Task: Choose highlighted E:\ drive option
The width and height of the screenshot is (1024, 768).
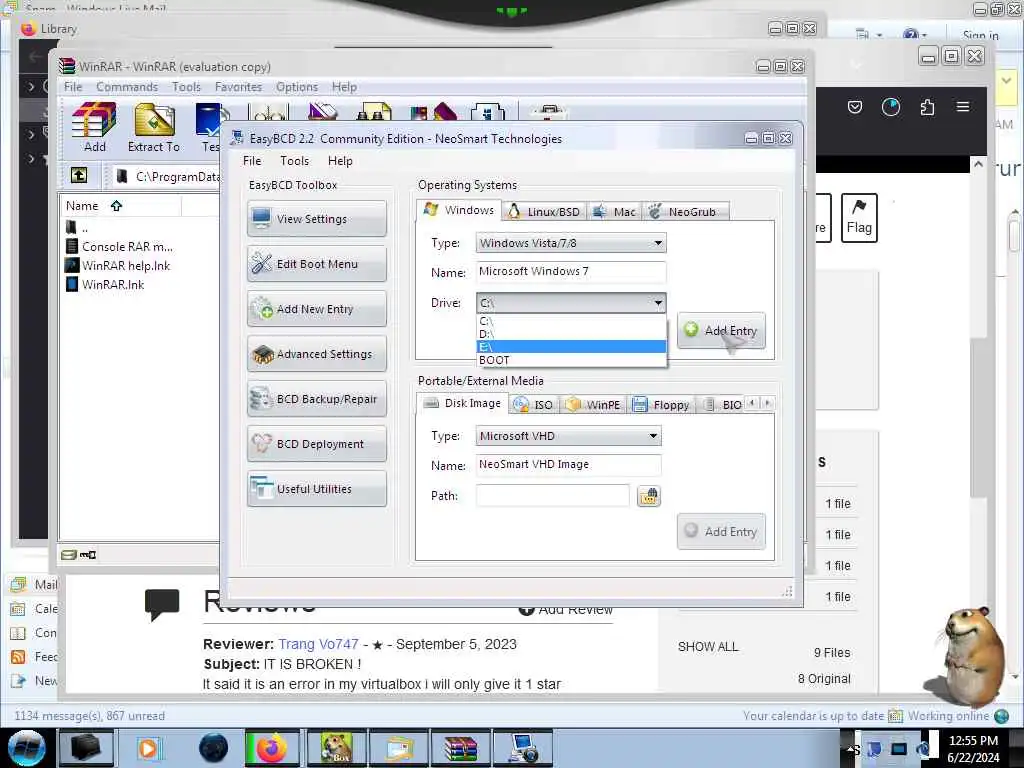Action: point(571,347)
